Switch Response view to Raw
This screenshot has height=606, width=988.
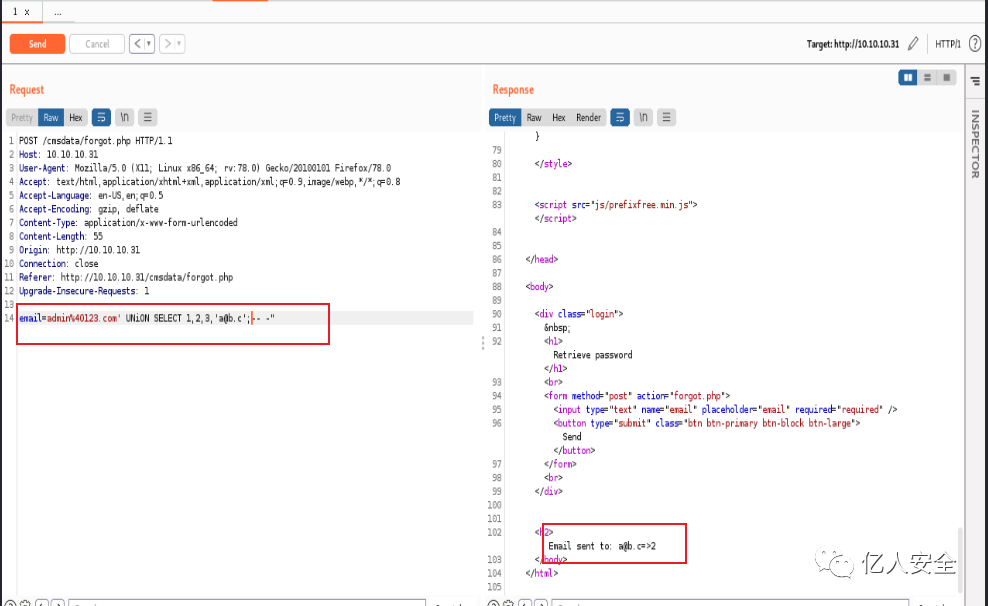pyautogui.click(x=534, y=118)
